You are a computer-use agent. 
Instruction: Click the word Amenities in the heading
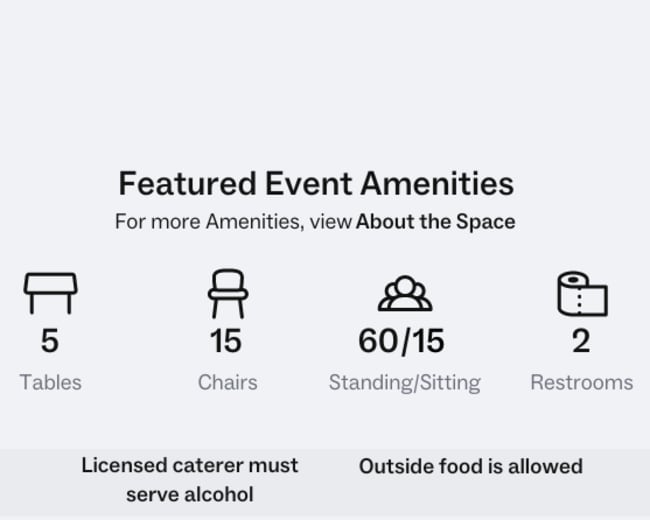coord(437,184)
